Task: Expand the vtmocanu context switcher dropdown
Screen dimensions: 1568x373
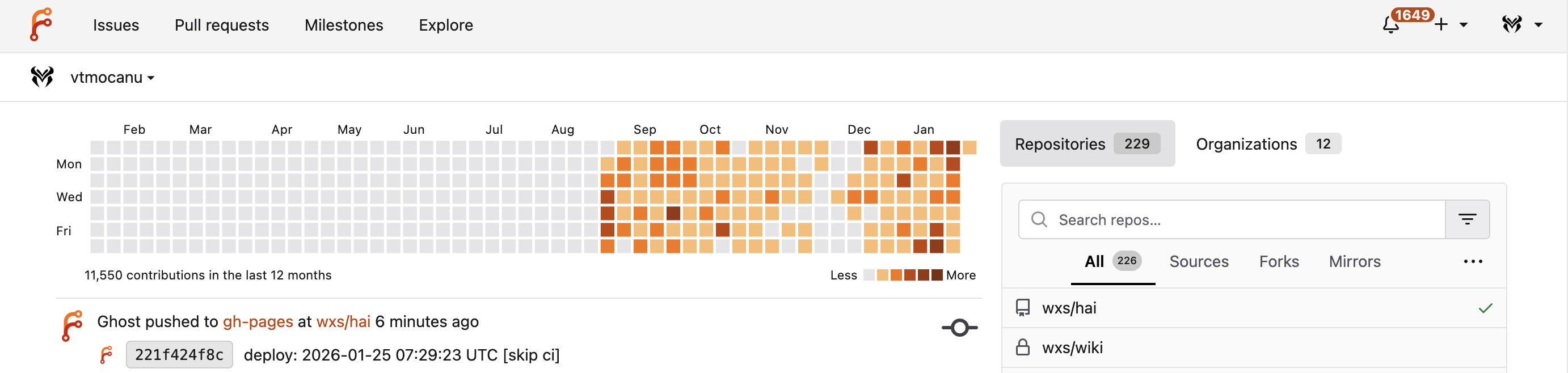Action: tap(112, 78)
